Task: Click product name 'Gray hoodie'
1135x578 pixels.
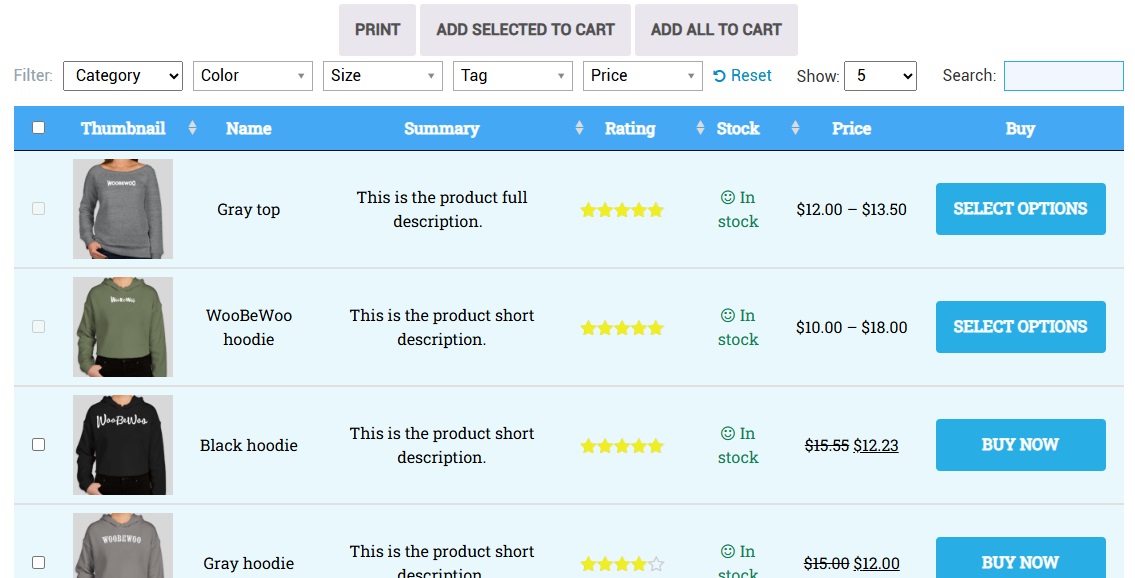Action: (x=248, y=564)
